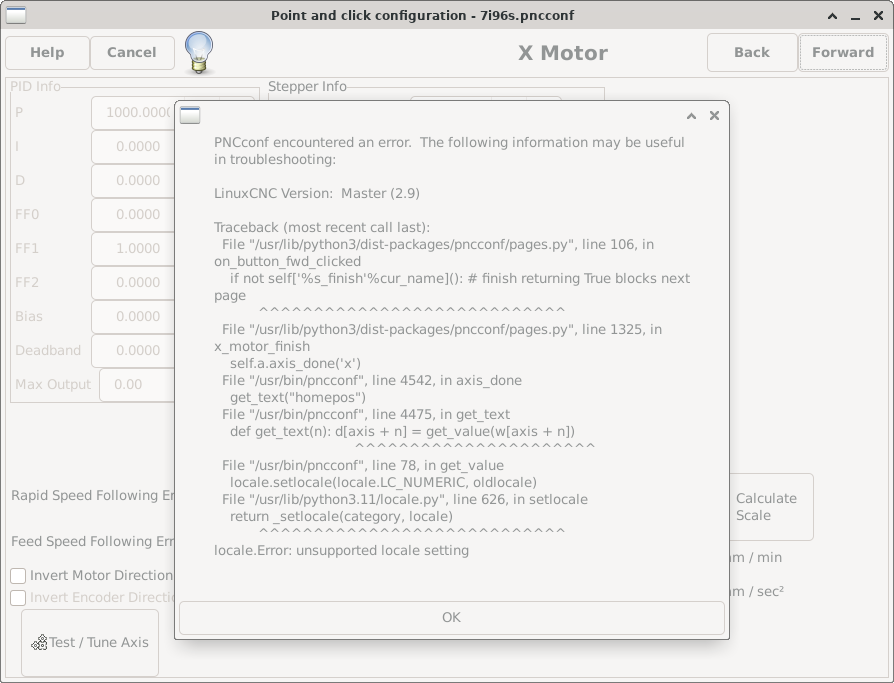This screenshot has width=894, height=683.
Task: Open the error dialog's window menu icon
Action: [190, 115]
